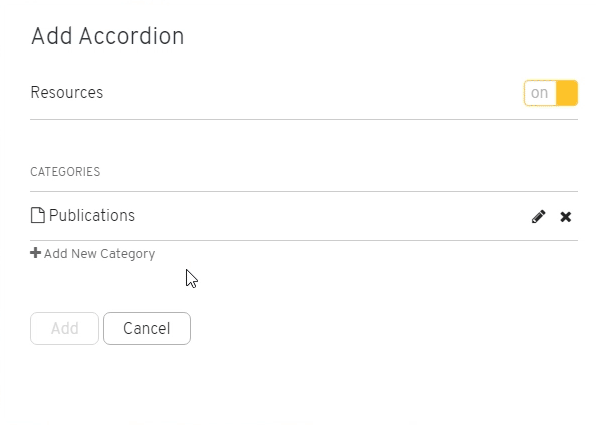Click the word Category in Add New Category
Image resolution: width=608 pixels, height=425 pixels.
click(127, 254)
